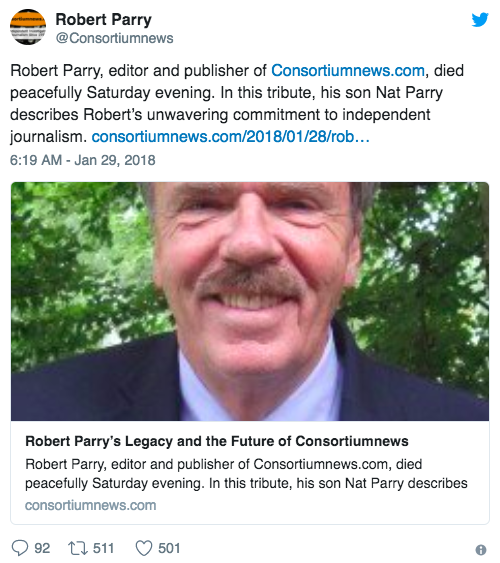The height and width of the screenshot is (563, 500).
Task: Click the Robert Parry display name
Action: (103, 19)
